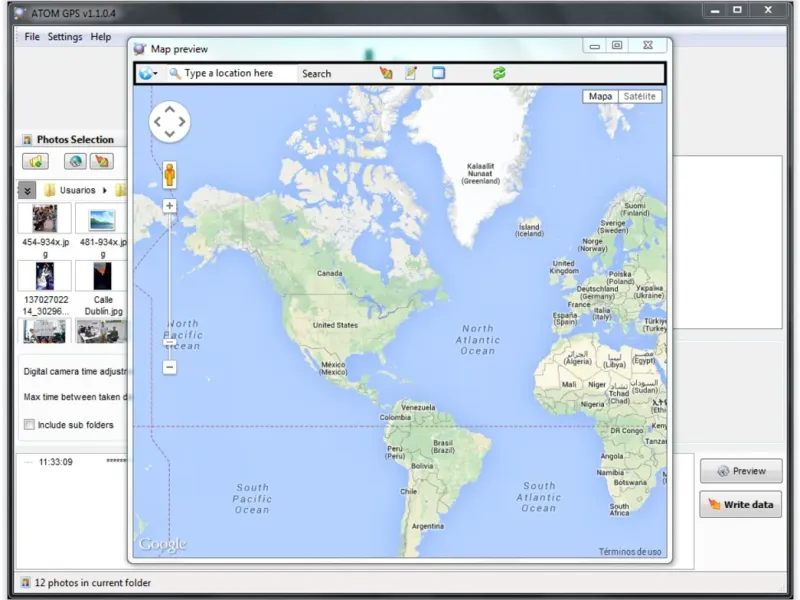This screenshot has height=600, width=800.
Task: Select the 13702702214_30296 photo thumbnail
Action: [45, 276]
